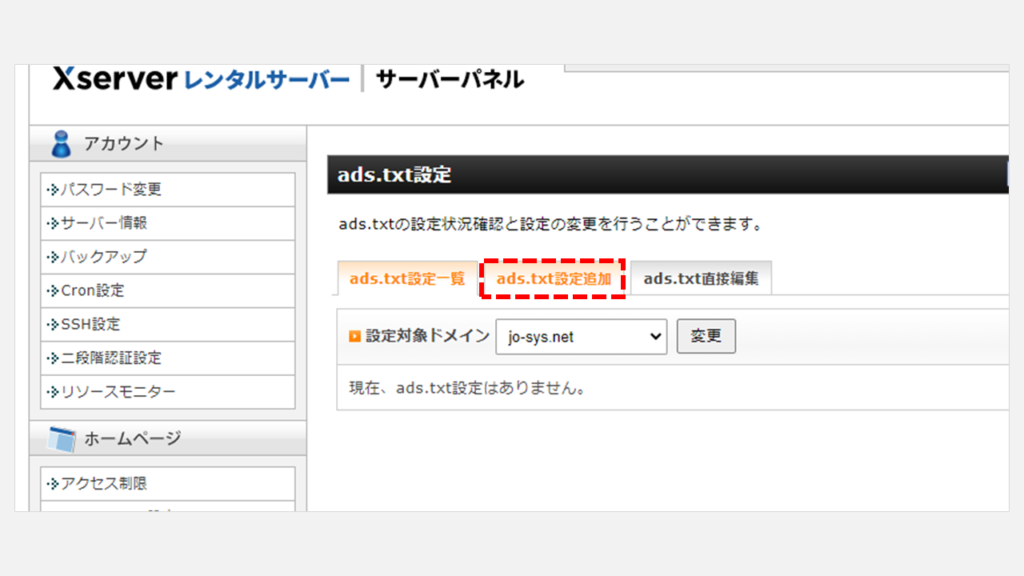Click the アカウント user icon

[x=61, y=144]
